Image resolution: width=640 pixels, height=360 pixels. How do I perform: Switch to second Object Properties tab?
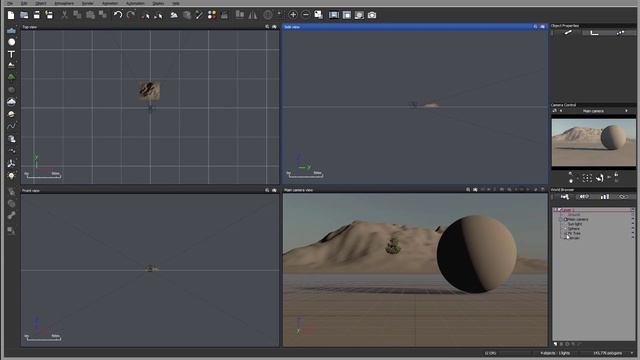tap(594, 33)
